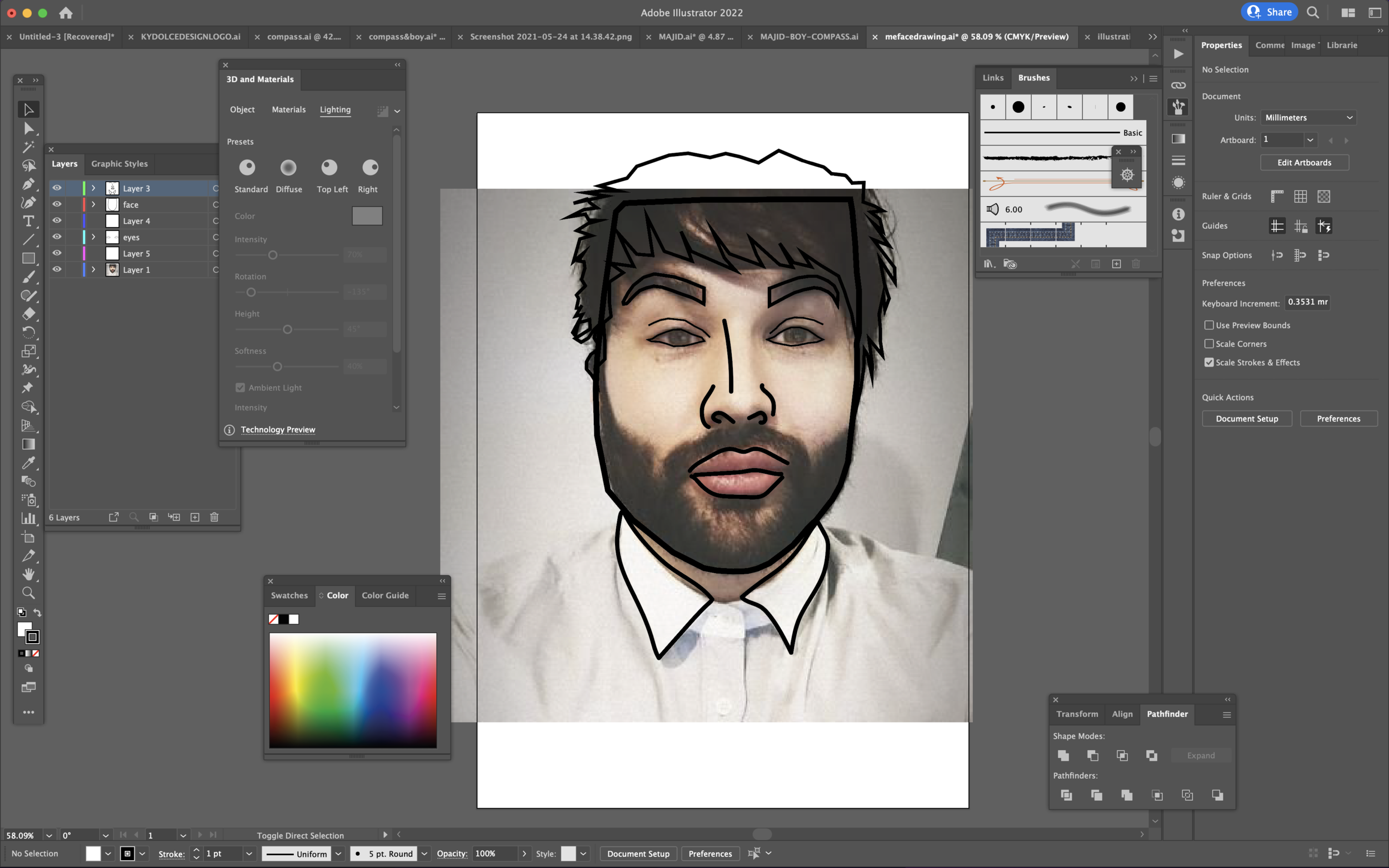
Task: Open the zoom level dropdown
Action: click(x=49, y=836)
